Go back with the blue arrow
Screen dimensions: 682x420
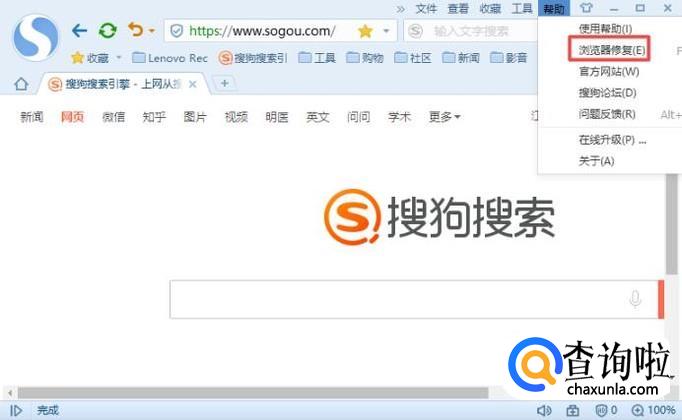click(x=80, y=30)
